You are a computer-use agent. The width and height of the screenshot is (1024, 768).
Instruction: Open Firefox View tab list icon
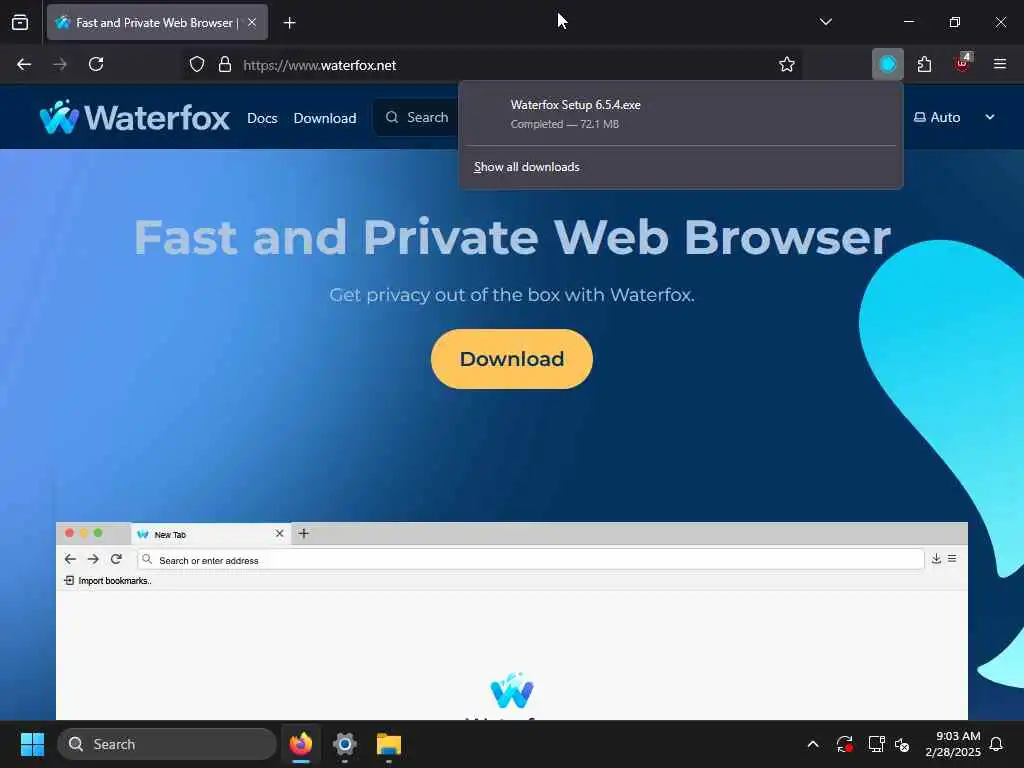pyautogui.click(x=20, y=22)
